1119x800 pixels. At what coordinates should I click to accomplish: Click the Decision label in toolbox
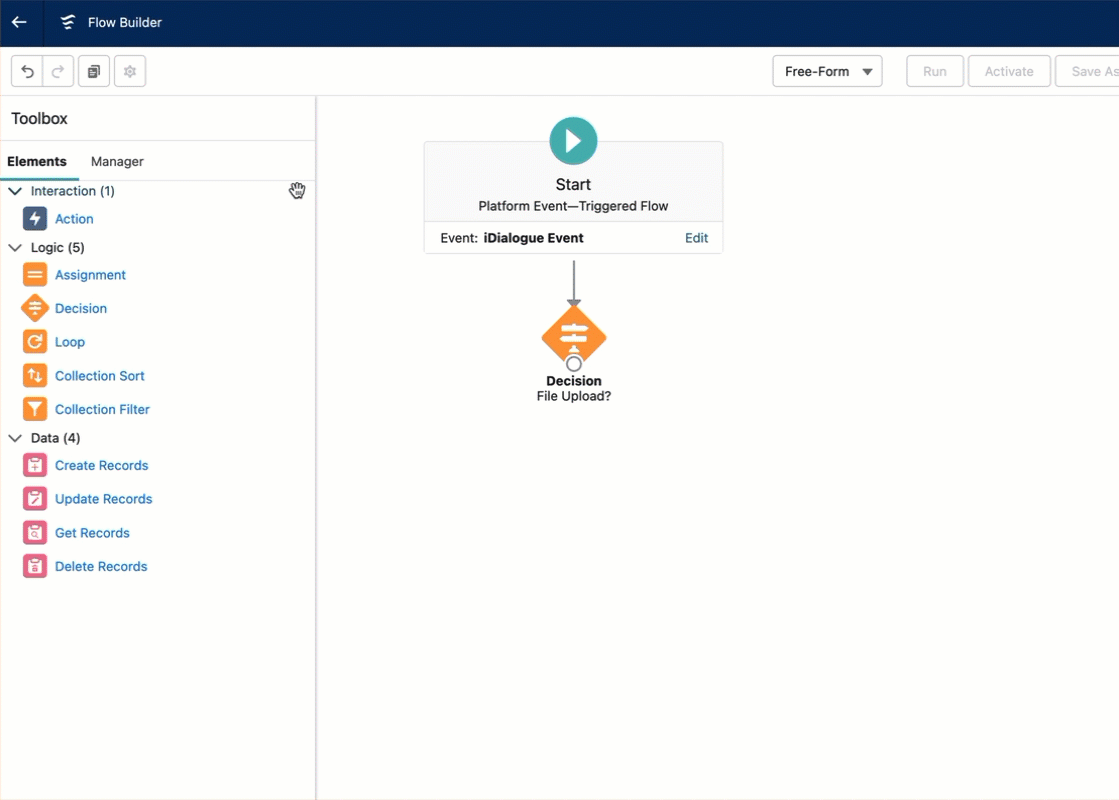point(81,308)
